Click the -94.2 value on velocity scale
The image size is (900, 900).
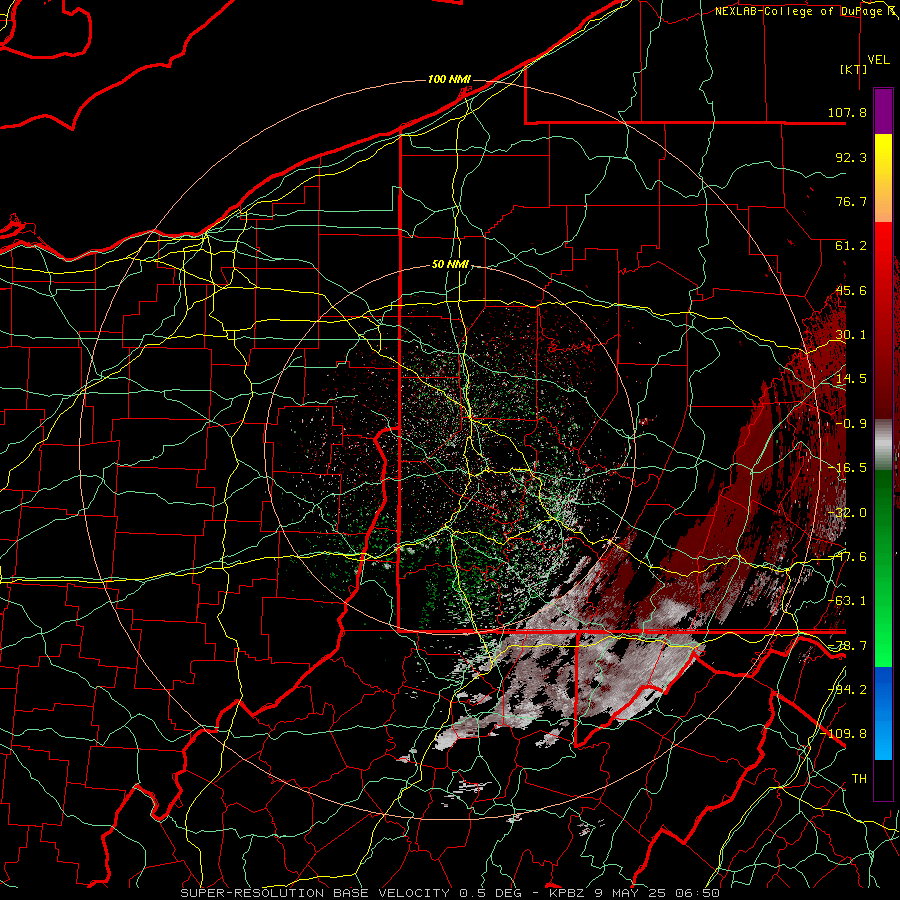tap(847, 689)
